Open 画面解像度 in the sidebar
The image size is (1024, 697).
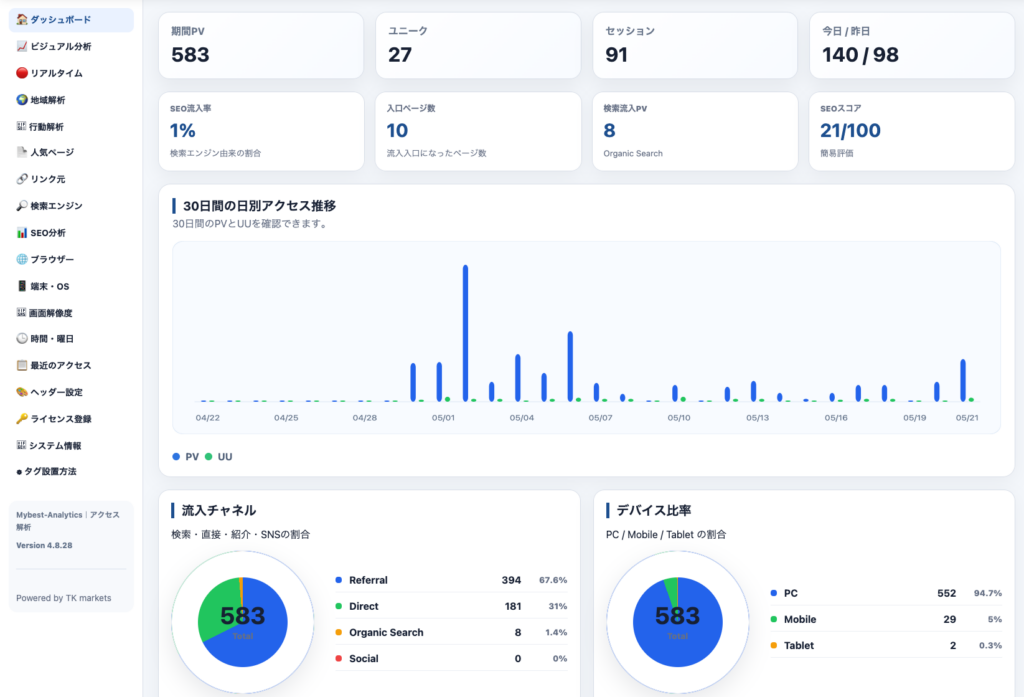pos(71,313)
